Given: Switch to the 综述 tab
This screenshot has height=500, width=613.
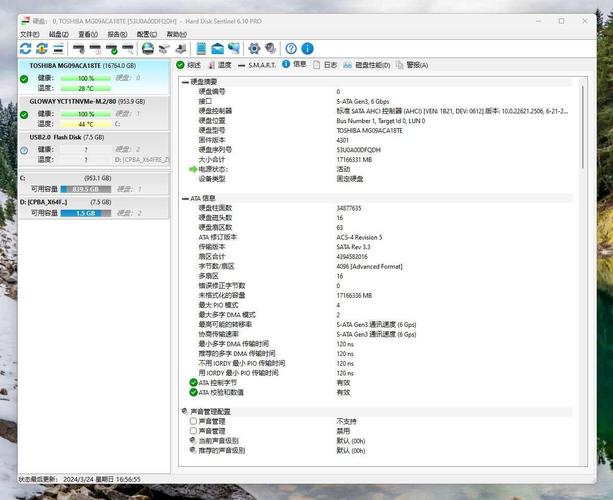Looking at the screenshot, I should [188, 65].
